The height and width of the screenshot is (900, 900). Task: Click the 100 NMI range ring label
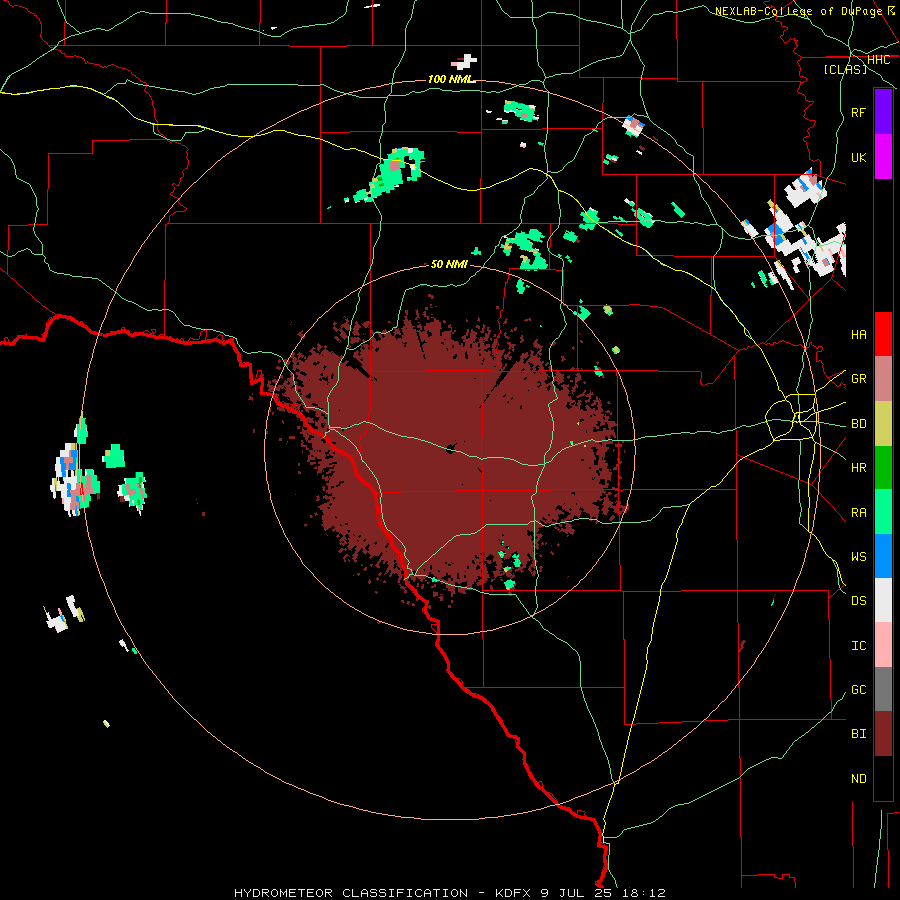(x=451, y=79)
